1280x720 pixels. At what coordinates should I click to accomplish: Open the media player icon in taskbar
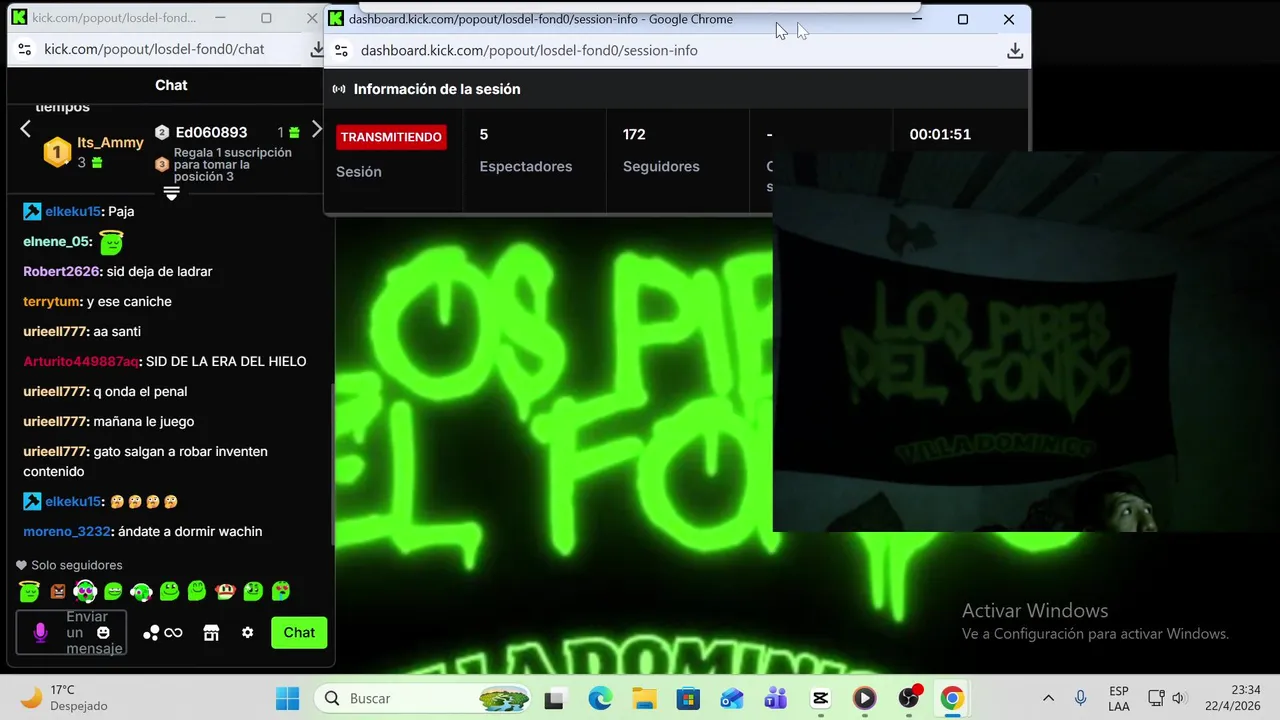(864, 698)
